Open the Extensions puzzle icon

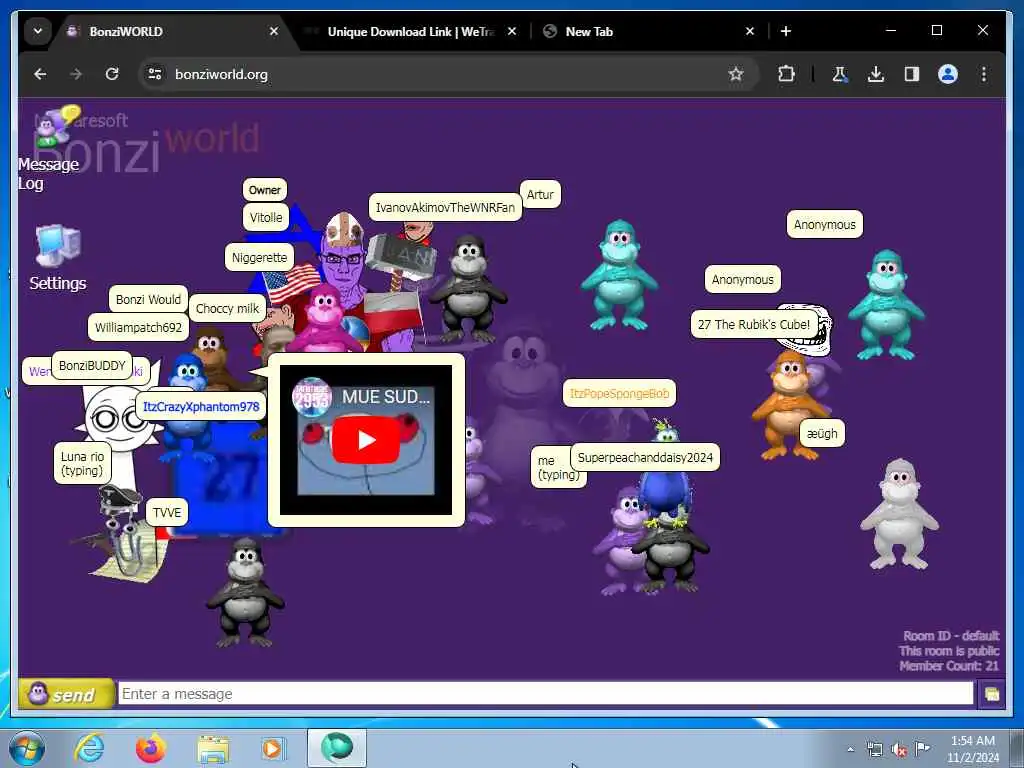(x=786, y=74)
